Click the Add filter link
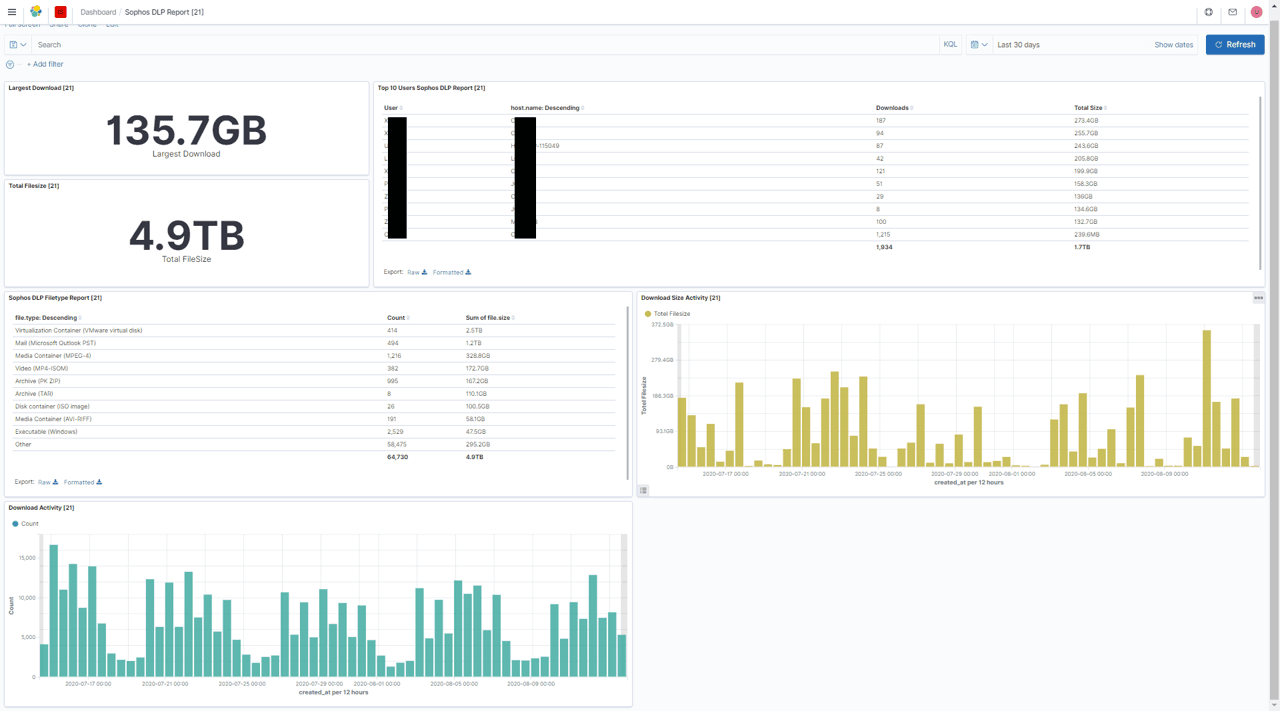Viewport: 1280px width, 711px height. click(45, 64)
